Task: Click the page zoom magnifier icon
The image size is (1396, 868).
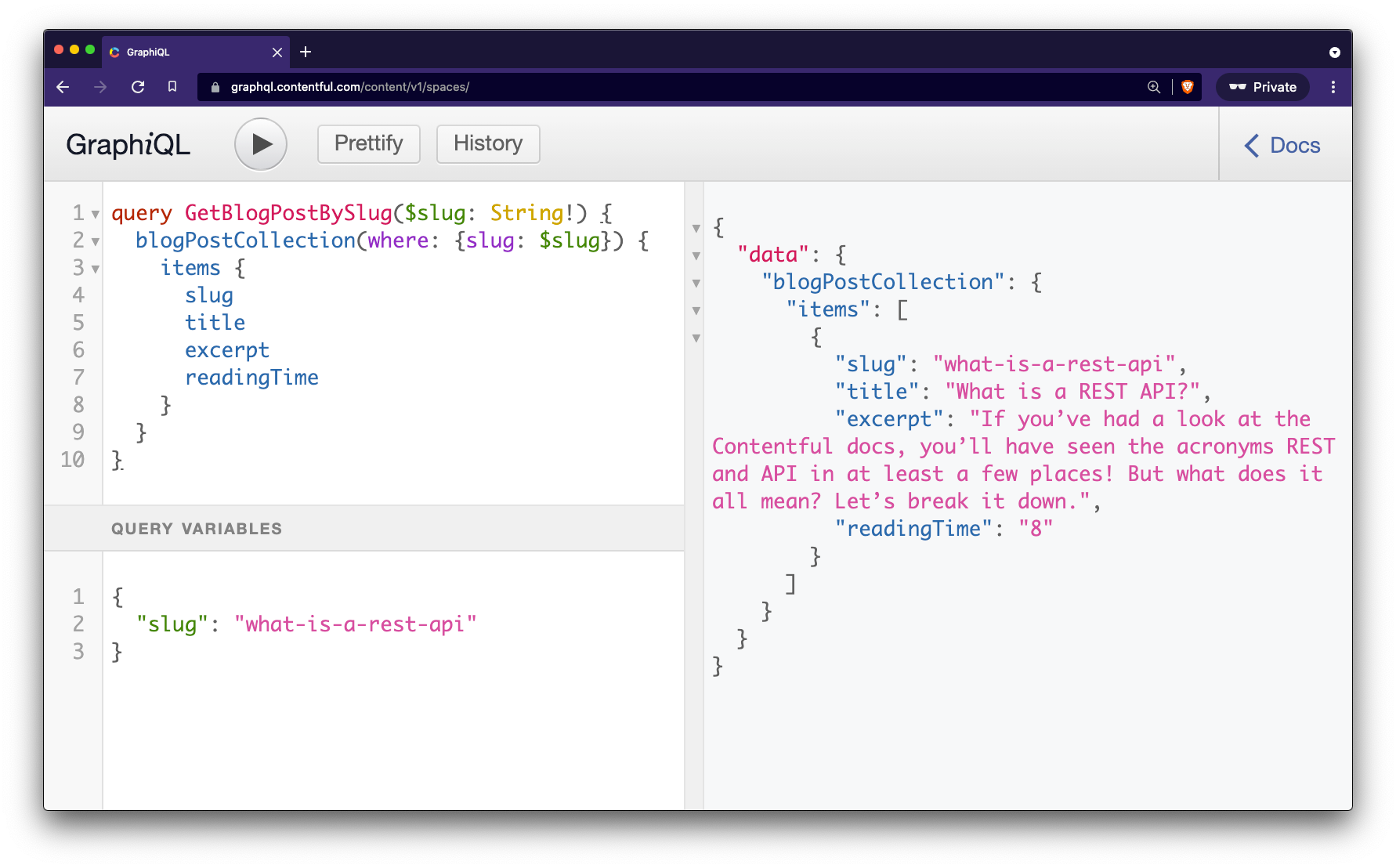Action: (1153, 87)
